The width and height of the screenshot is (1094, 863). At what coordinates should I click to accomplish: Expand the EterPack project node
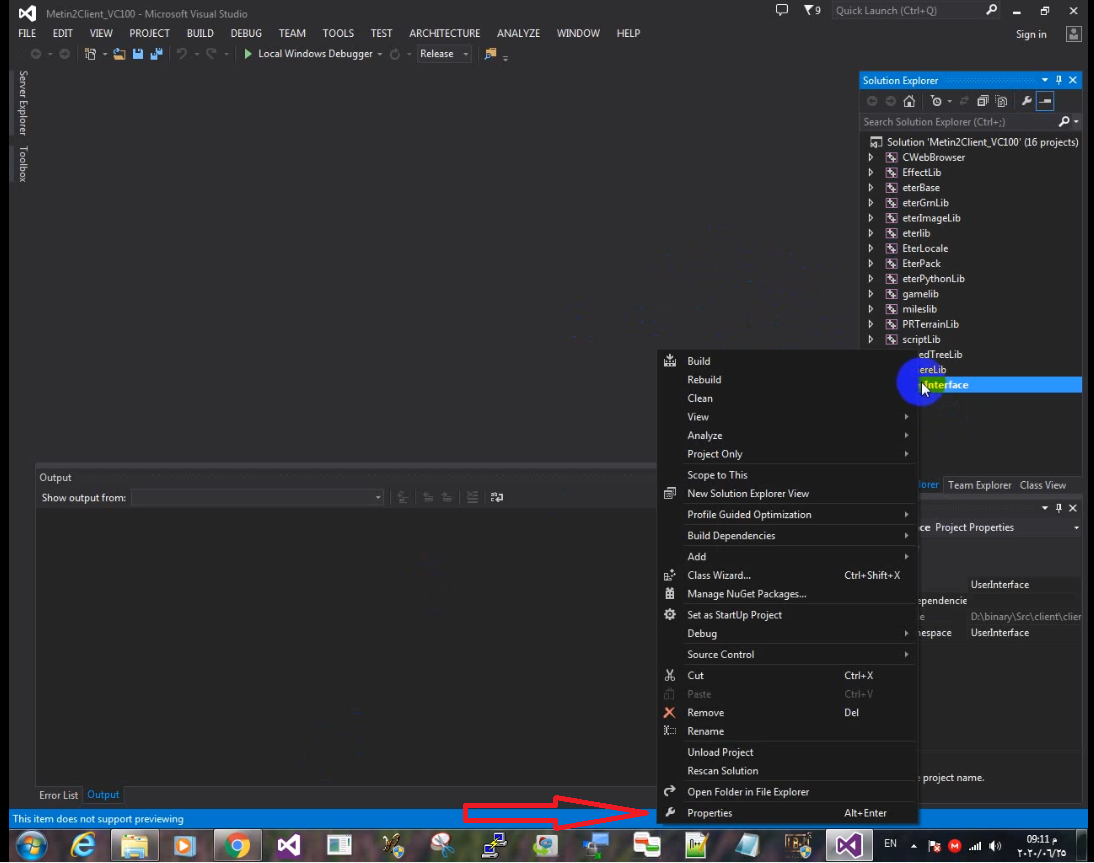coord(871,264)
